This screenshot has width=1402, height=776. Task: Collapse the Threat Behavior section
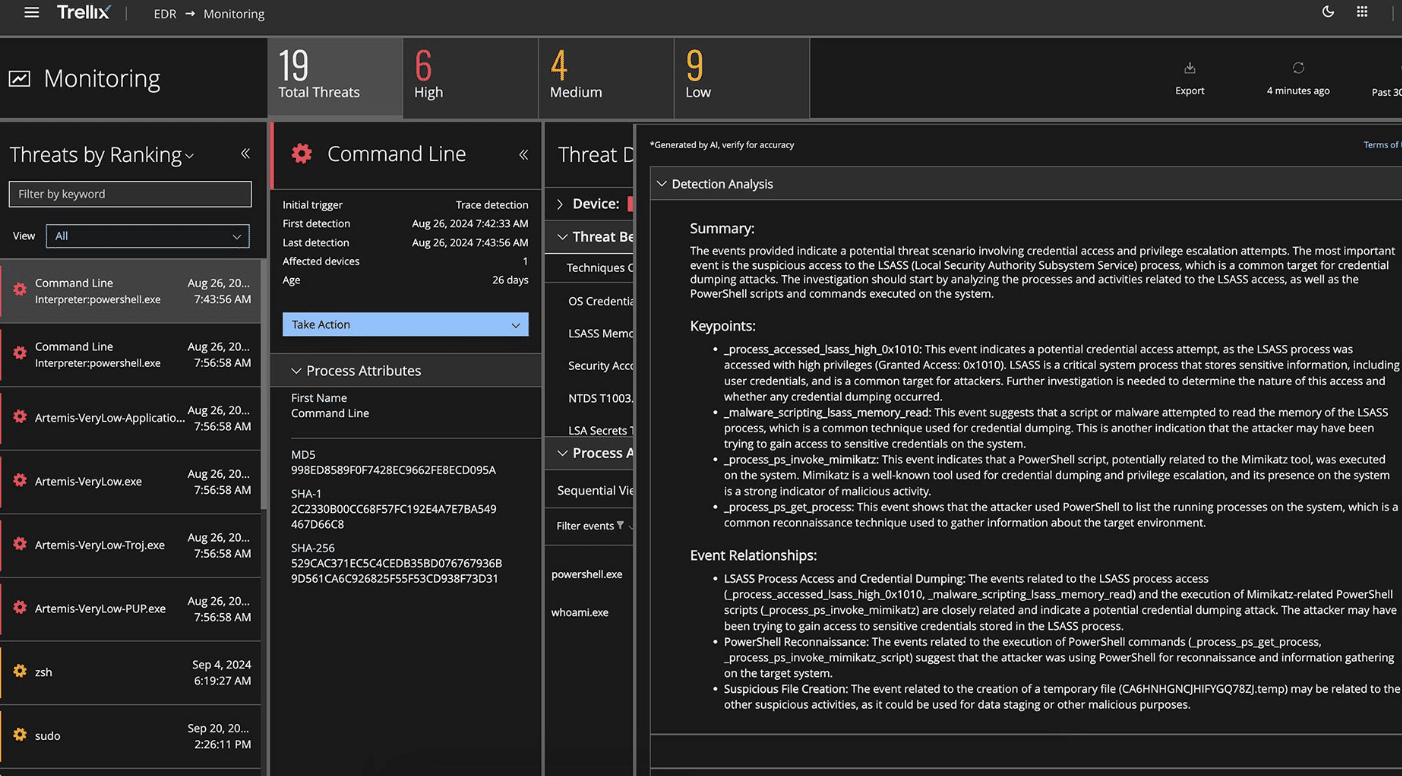point(560,237)
